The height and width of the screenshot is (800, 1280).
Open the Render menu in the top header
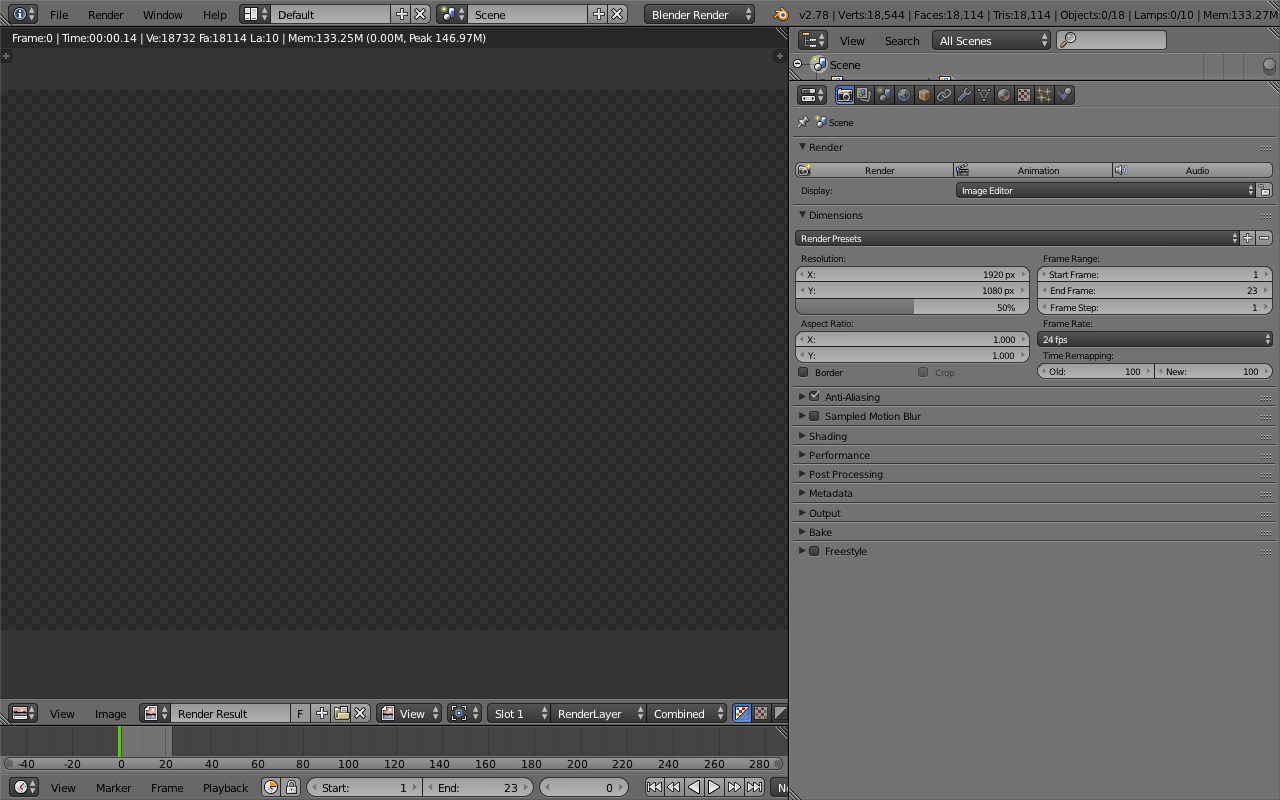(105, 14)
